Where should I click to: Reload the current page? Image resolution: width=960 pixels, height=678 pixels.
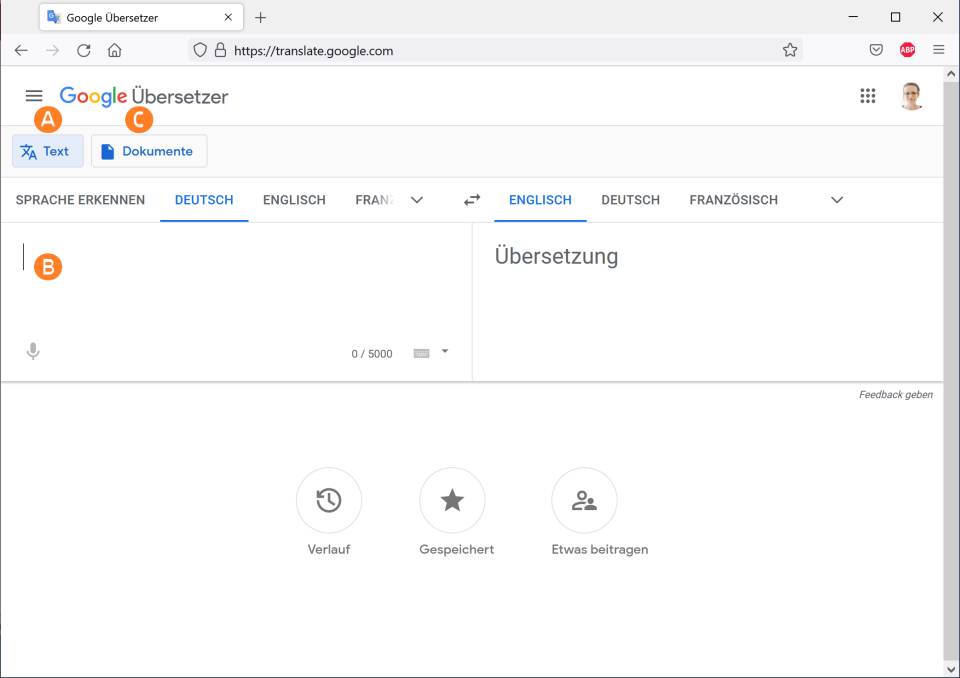tap(84, 50)
